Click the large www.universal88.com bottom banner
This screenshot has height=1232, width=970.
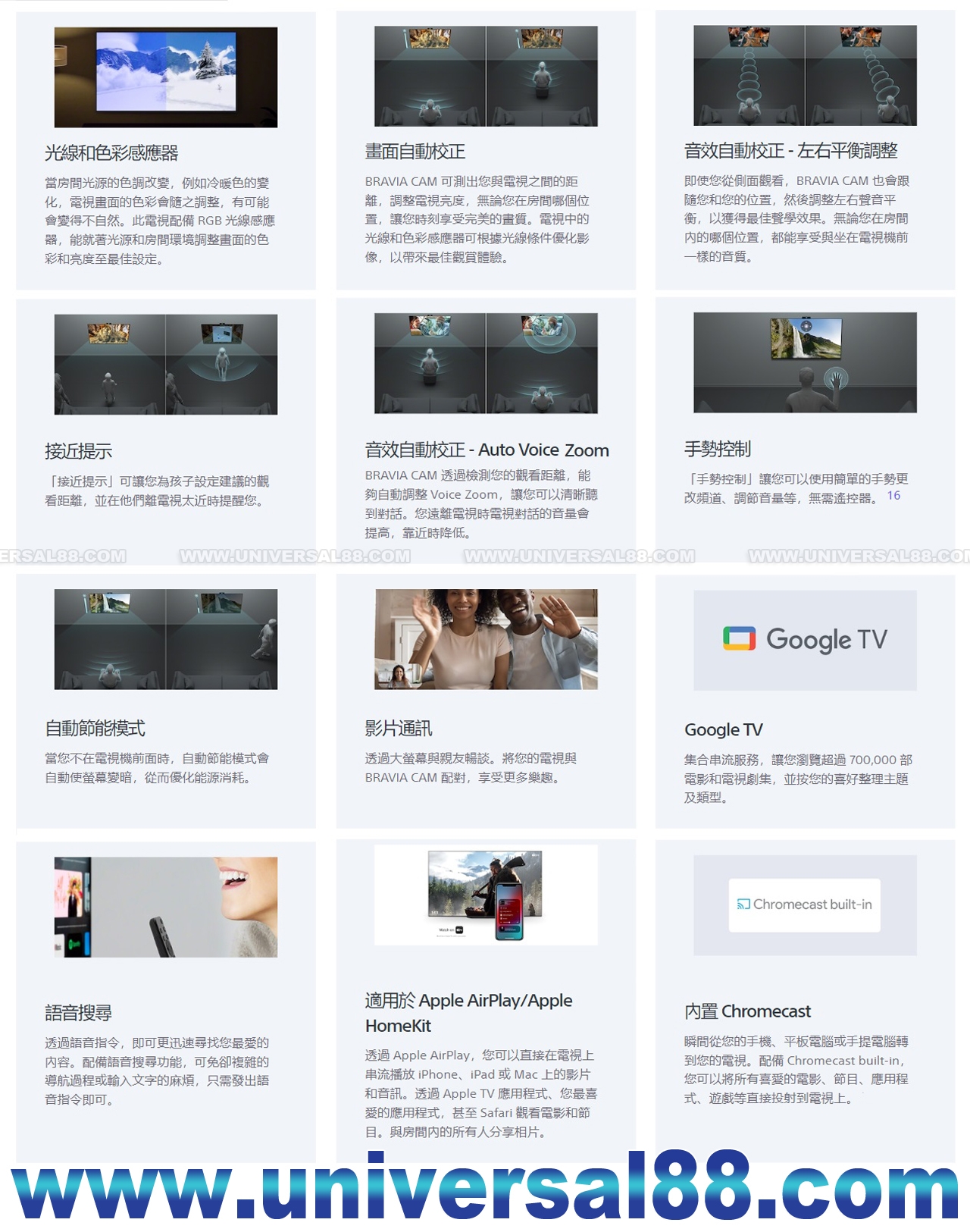pos(485,1188)
